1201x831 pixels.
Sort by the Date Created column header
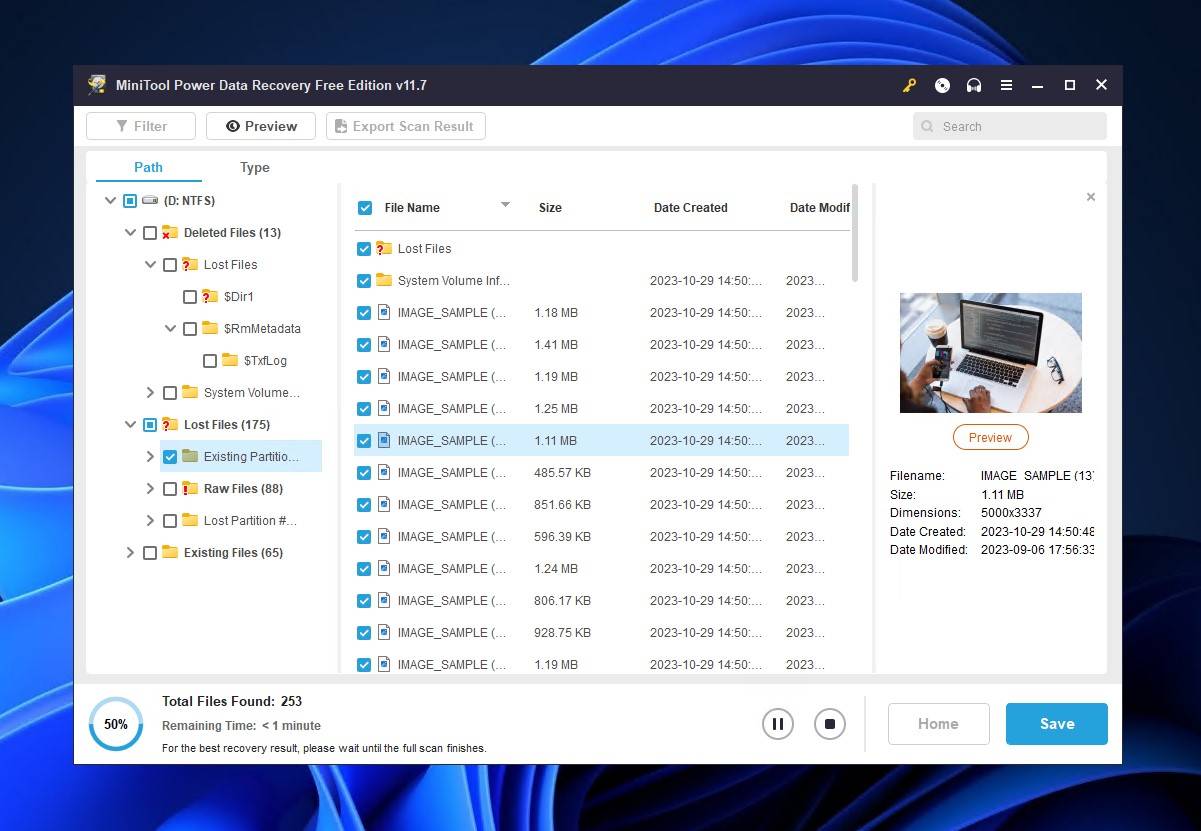[x=690, y=208]
